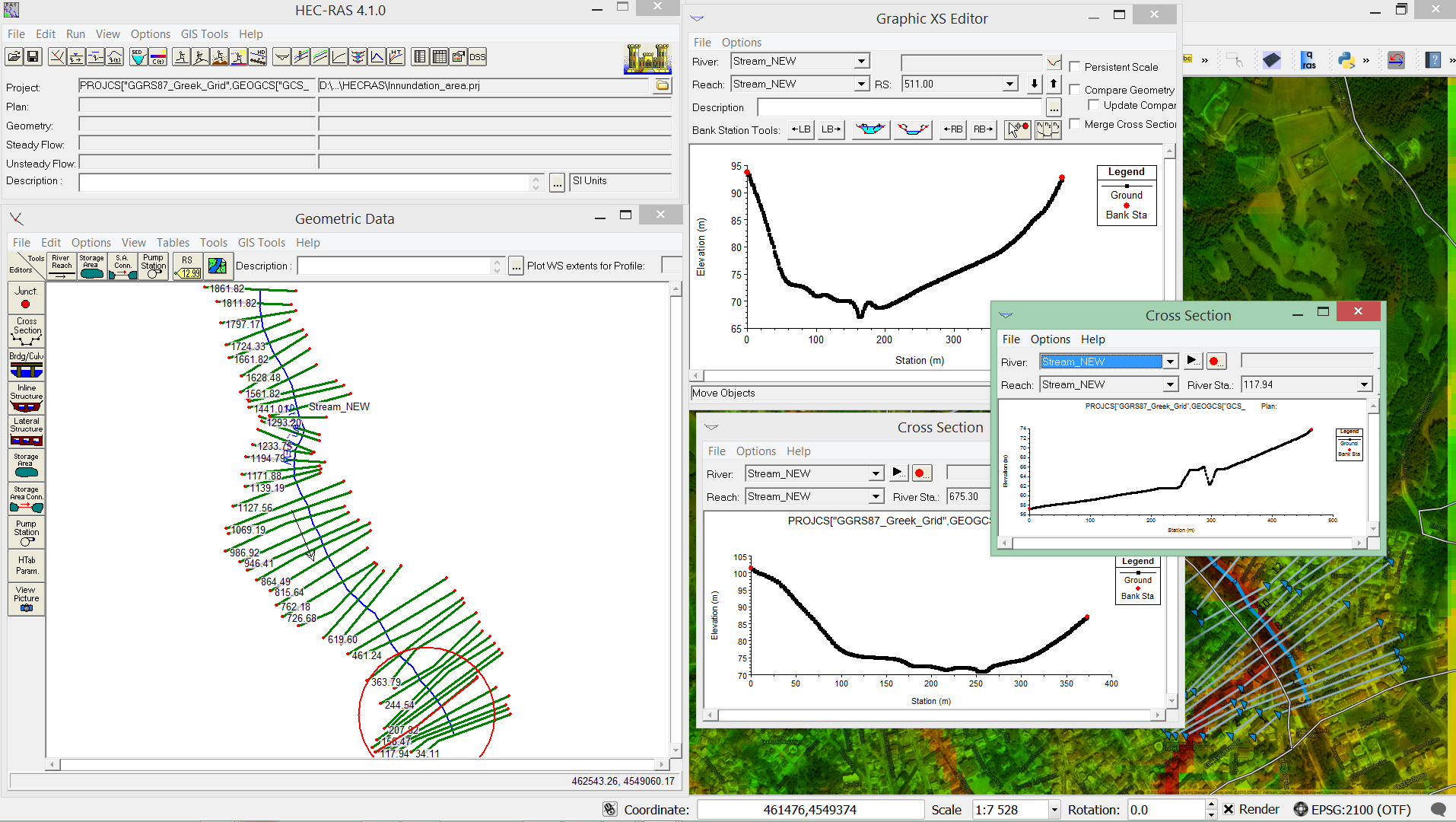Open Storage Area Conn. editor

[26, 499]
